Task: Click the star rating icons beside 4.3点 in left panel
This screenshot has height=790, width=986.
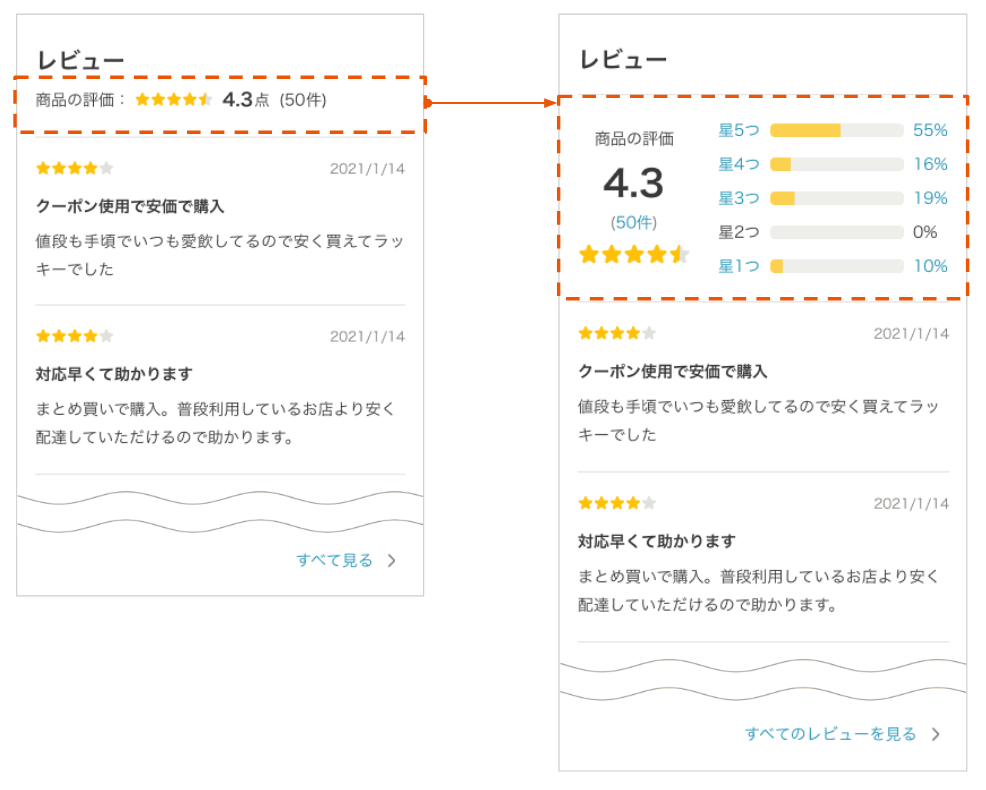Action: click(x=173, y=100)
